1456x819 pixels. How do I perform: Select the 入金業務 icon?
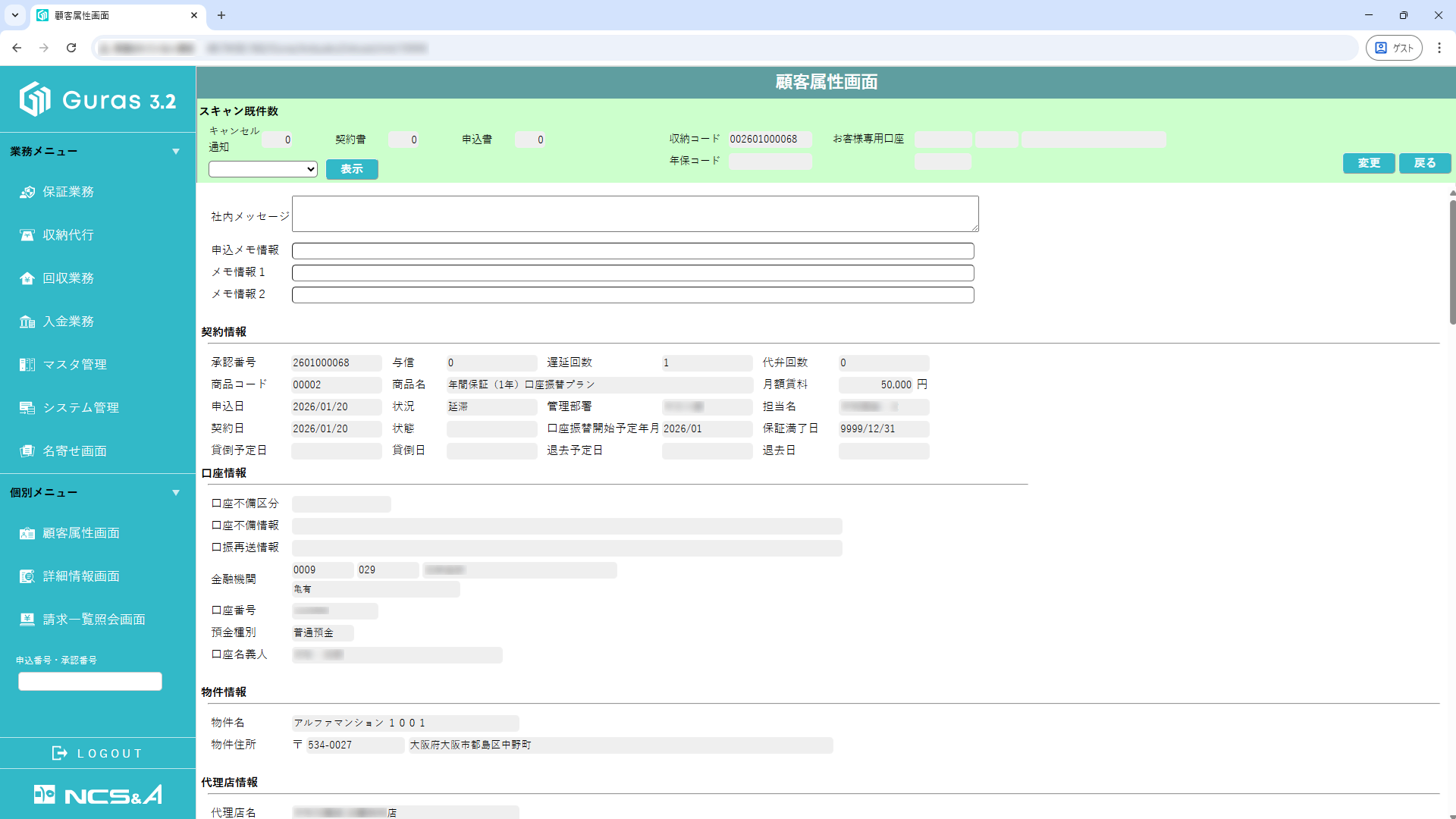27,321
